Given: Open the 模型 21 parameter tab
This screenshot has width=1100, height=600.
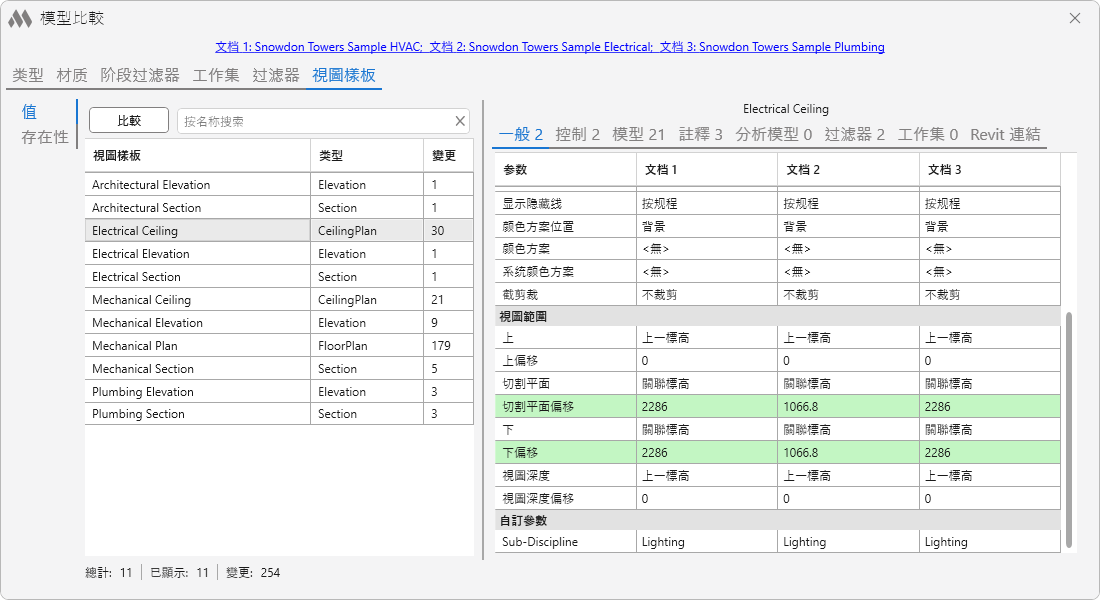Looking at the screenshot, I should coord(638,135).
